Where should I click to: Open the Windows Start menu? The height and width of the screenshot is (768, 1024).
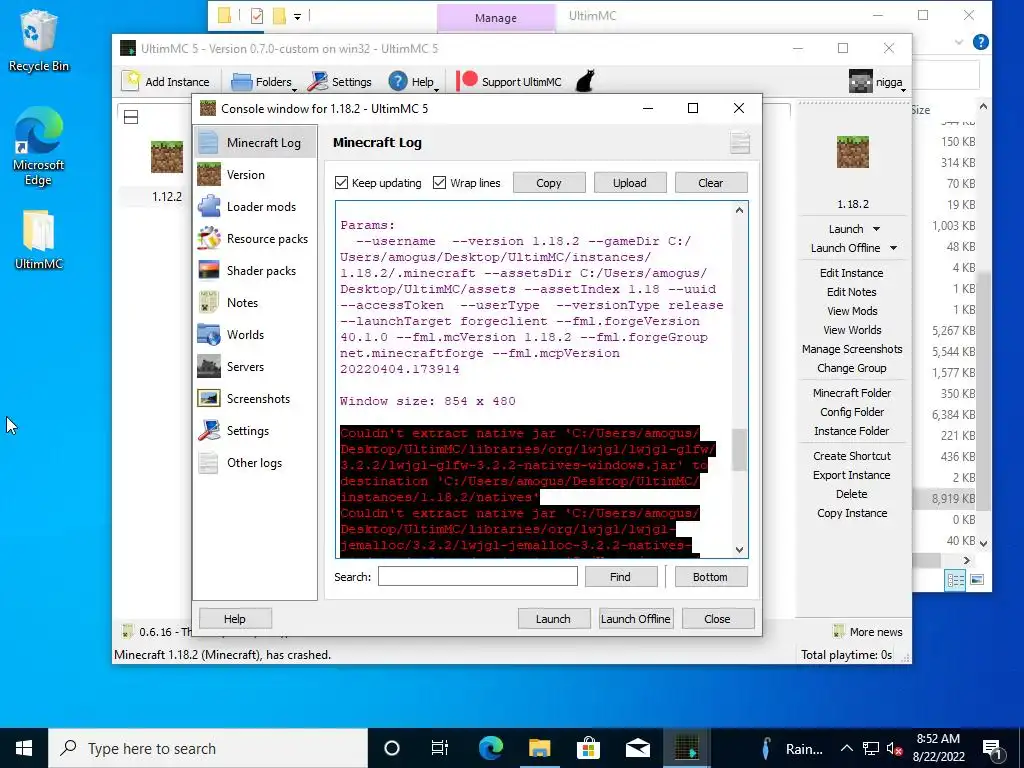(x=24, y=748)
